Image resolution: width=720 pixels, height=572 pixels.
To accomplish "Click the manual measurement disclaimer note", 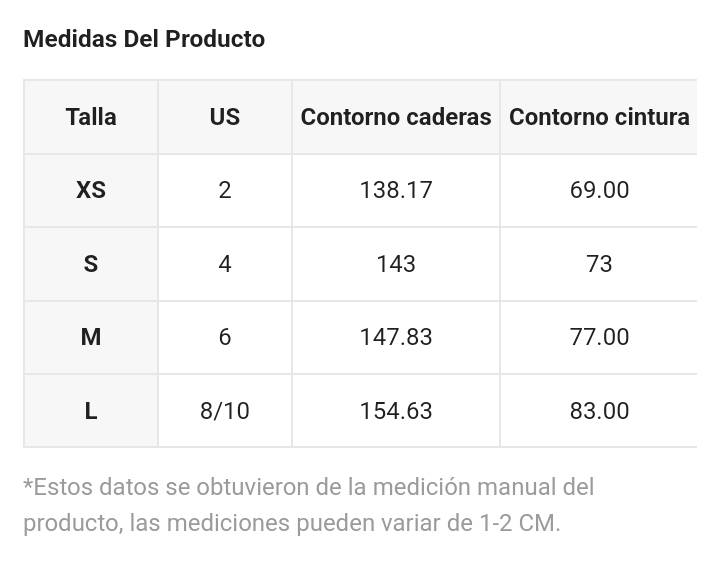I will pyautogui.click(x=309, y=505).
